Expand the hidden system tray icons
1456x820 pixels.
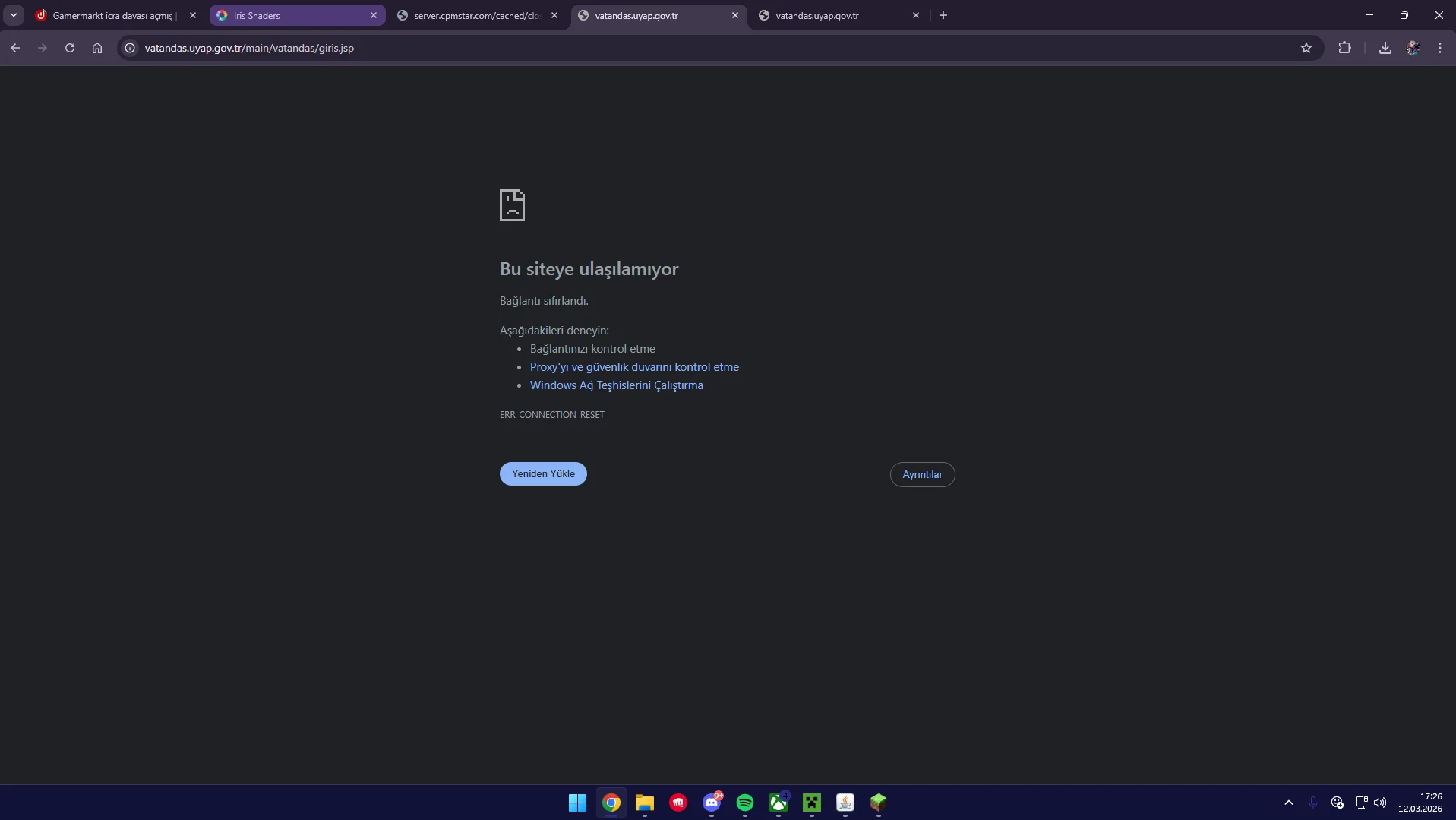(x=1289, y=803)
